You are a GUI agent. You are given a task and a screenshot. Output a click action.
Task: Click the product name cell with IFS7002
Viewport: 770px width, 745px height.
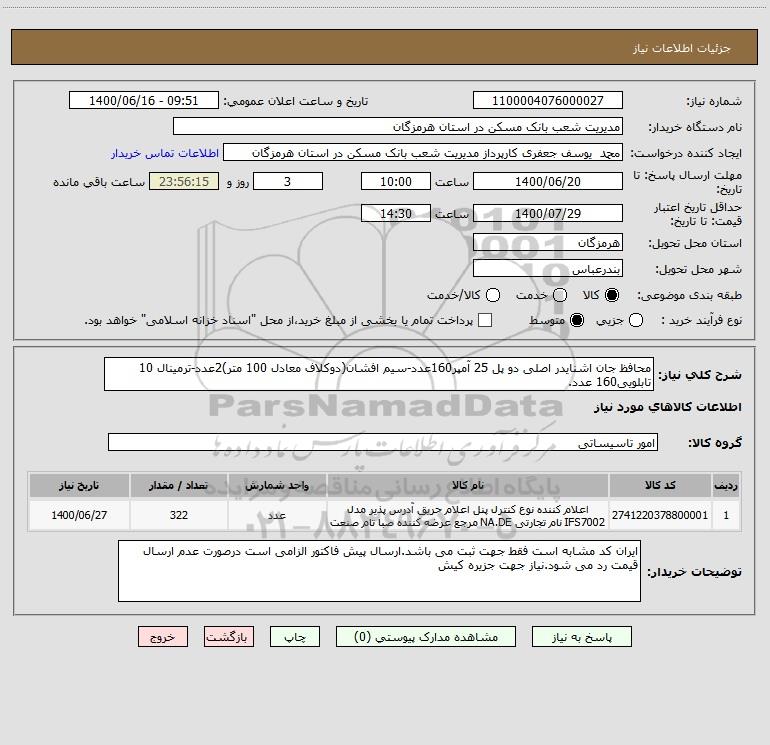click(468, 515)
